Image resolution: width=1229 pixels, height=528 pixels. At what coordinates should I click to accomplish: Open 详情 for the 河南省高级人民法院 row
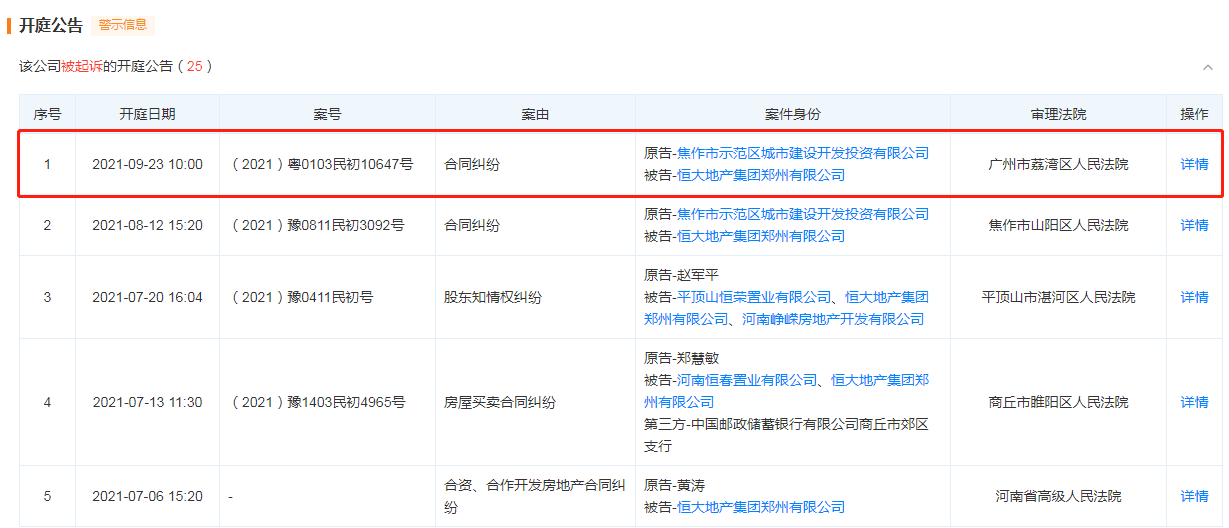(x=1194, y=496)
